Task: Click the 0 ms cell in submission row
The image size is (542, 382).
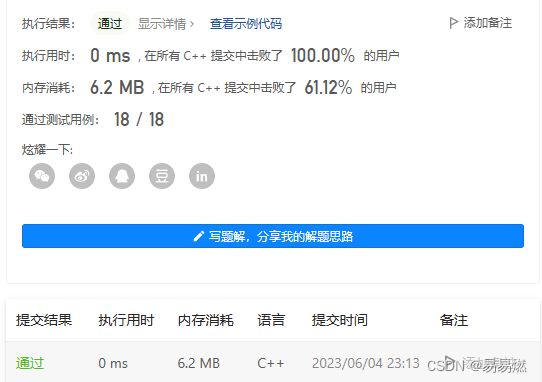Action: click(113, 363)
